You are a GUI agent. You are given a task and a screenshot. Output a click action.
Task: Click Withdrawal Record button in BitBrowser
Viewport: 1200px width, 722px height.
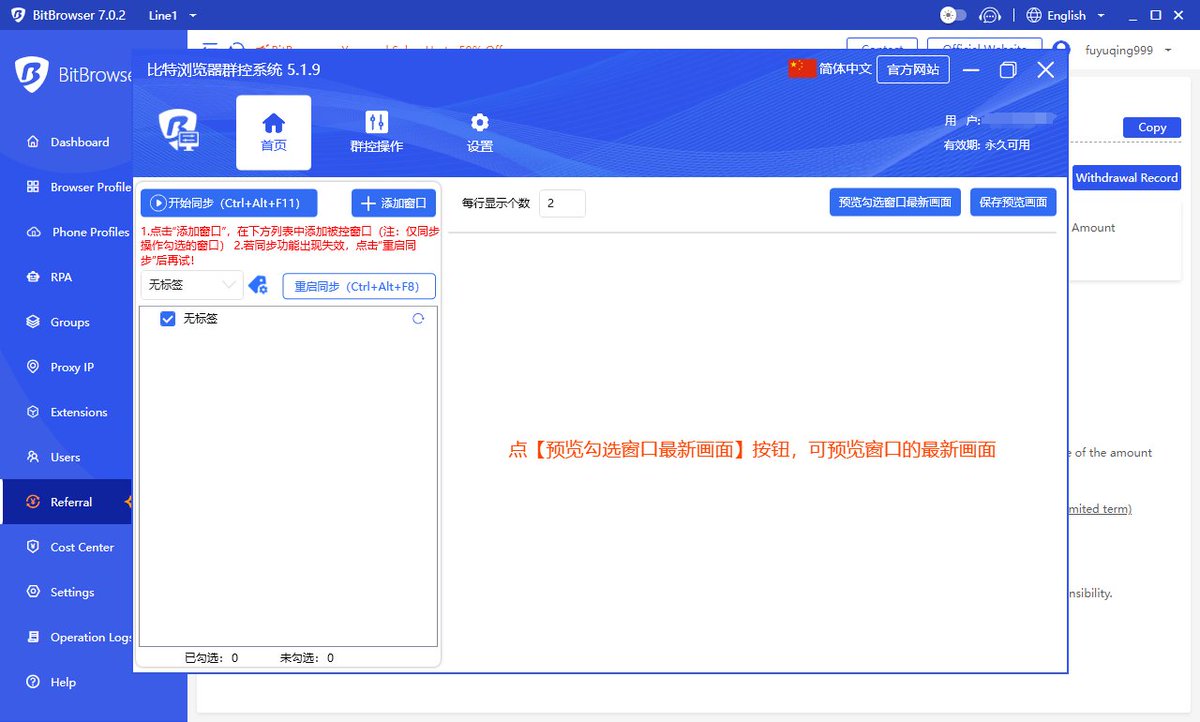1126,177
